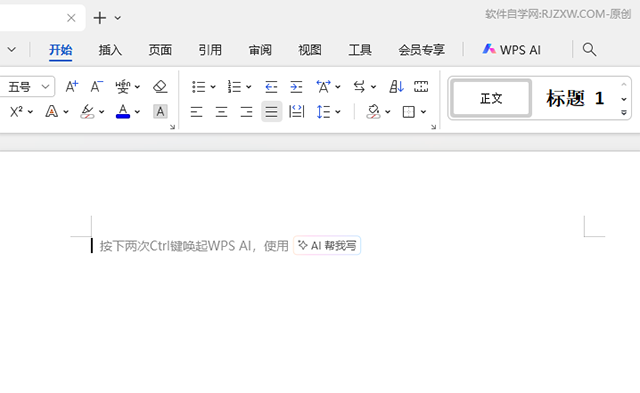Expand the bullet list dropdown arrow
Viewport: 640px width, 393px height.
coord(213,87)
